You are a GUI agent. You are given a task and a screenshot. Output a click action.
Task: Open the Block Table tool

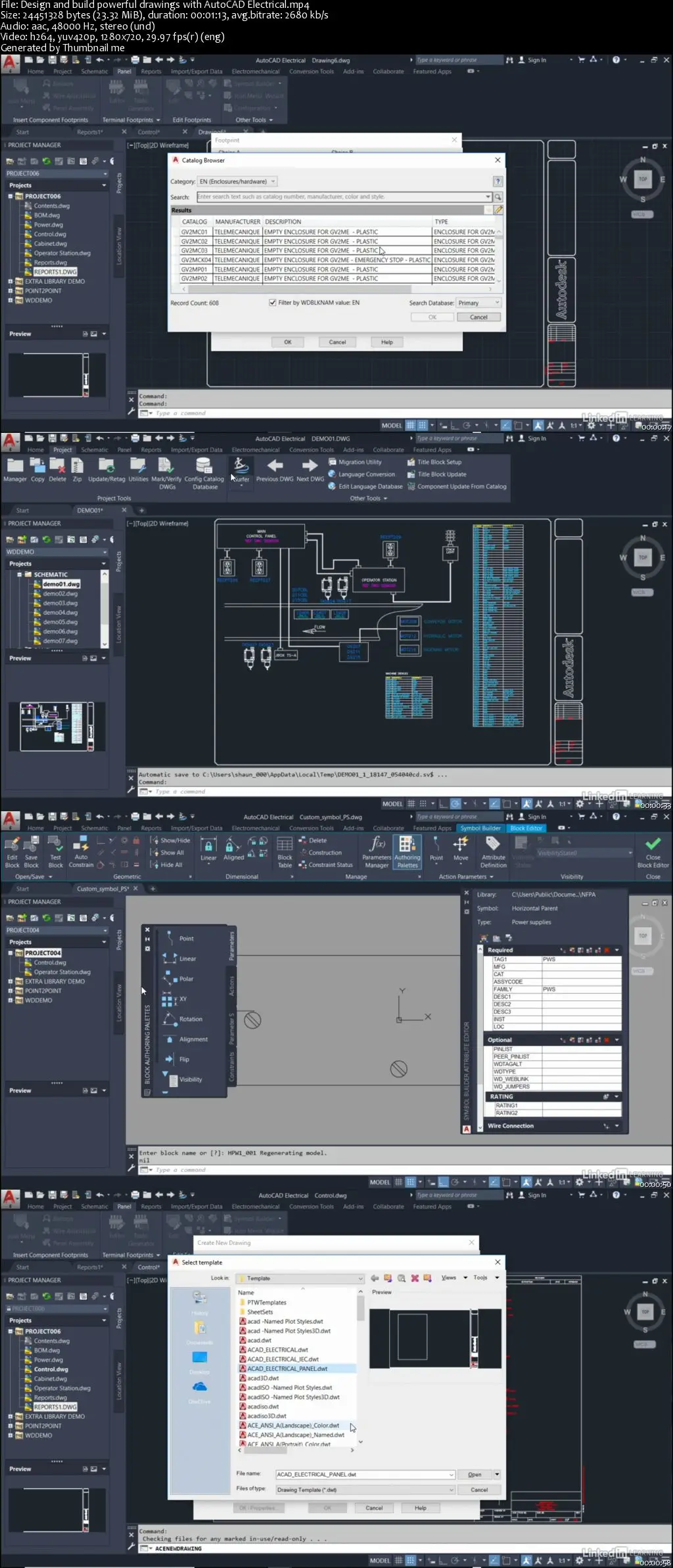pyautogui.click(x=285, y=853)
